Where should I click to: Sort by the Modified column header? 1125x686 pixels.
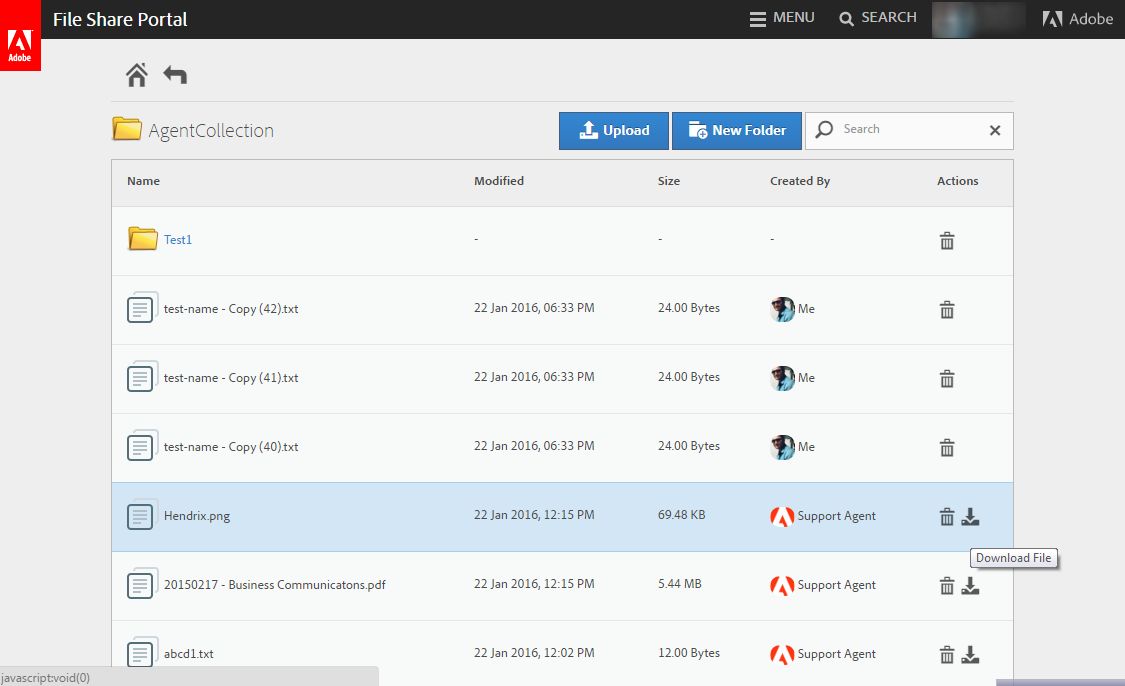pyautogui.click(x=499, y=181)
